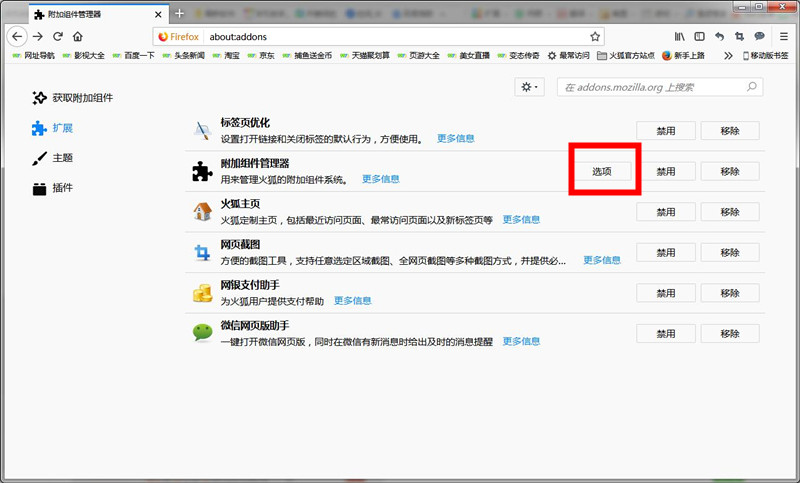Screen dimensions: 800x483
Task: Click the 标签页优化 extension icon
Action: pos(203,131)
